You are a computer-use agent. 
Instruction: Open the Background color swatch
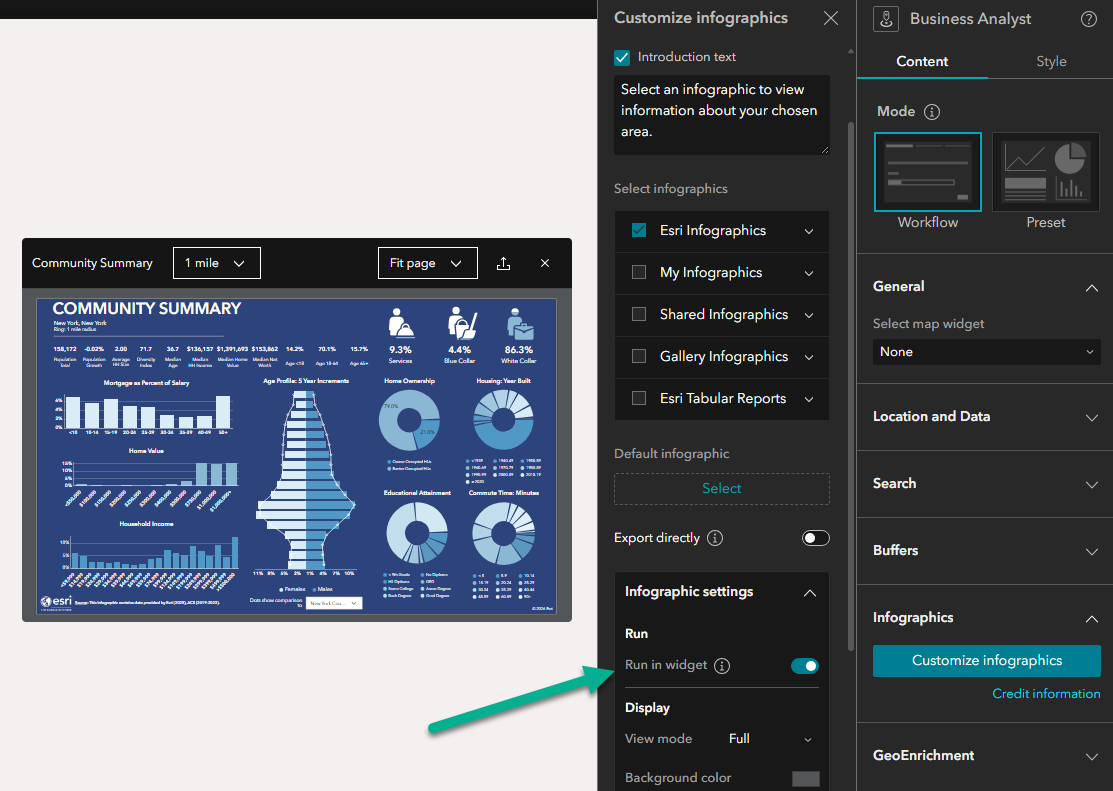[806, 778]
